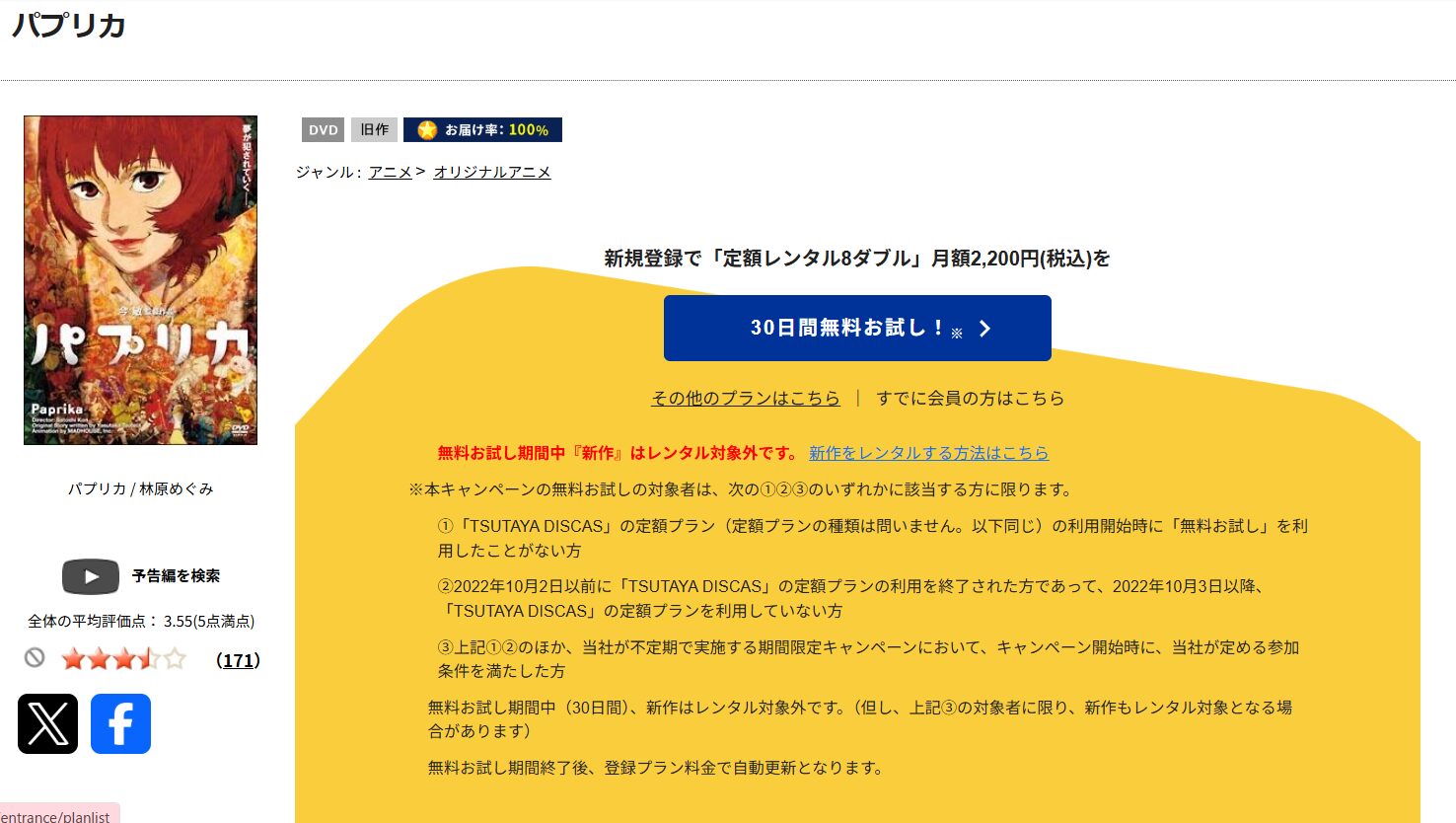Click the DVD format badge
This screenshot has width=1456, height=823.
(x=322, y=129)
